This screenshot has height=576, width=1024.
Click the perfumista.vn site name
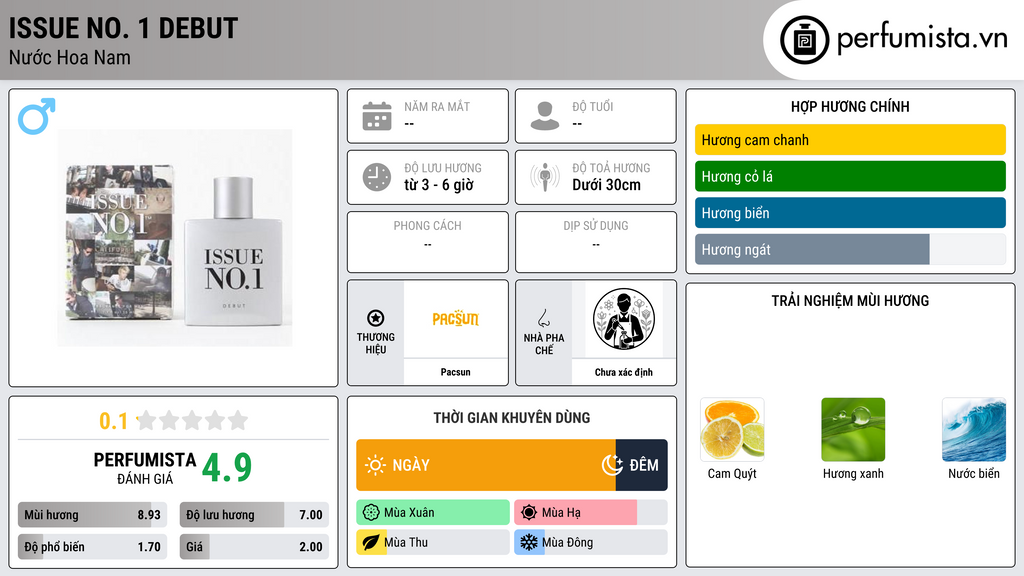tap(922, 38)
